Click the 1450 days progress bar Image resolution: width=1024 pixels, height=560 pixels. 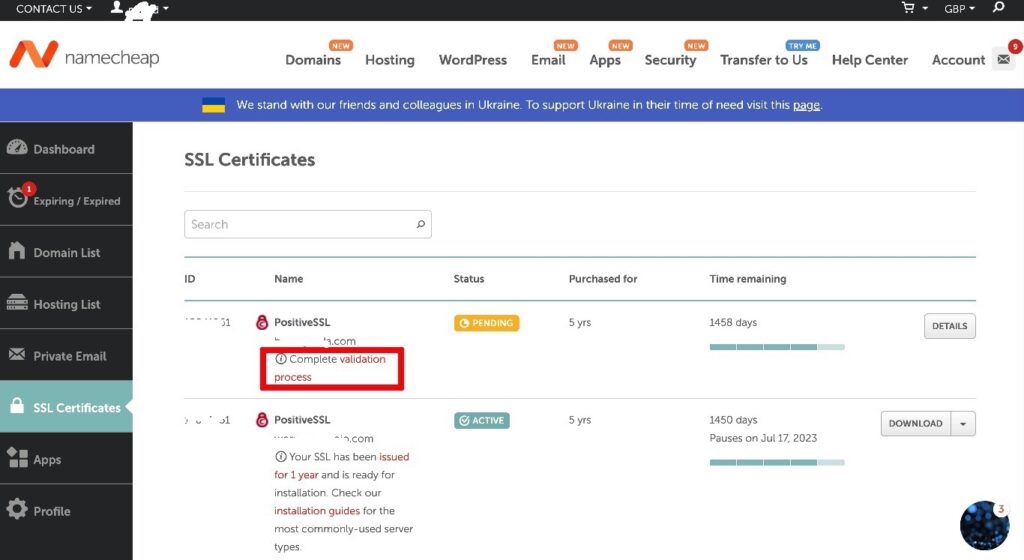pyautogui.click(x=777, y=462)
